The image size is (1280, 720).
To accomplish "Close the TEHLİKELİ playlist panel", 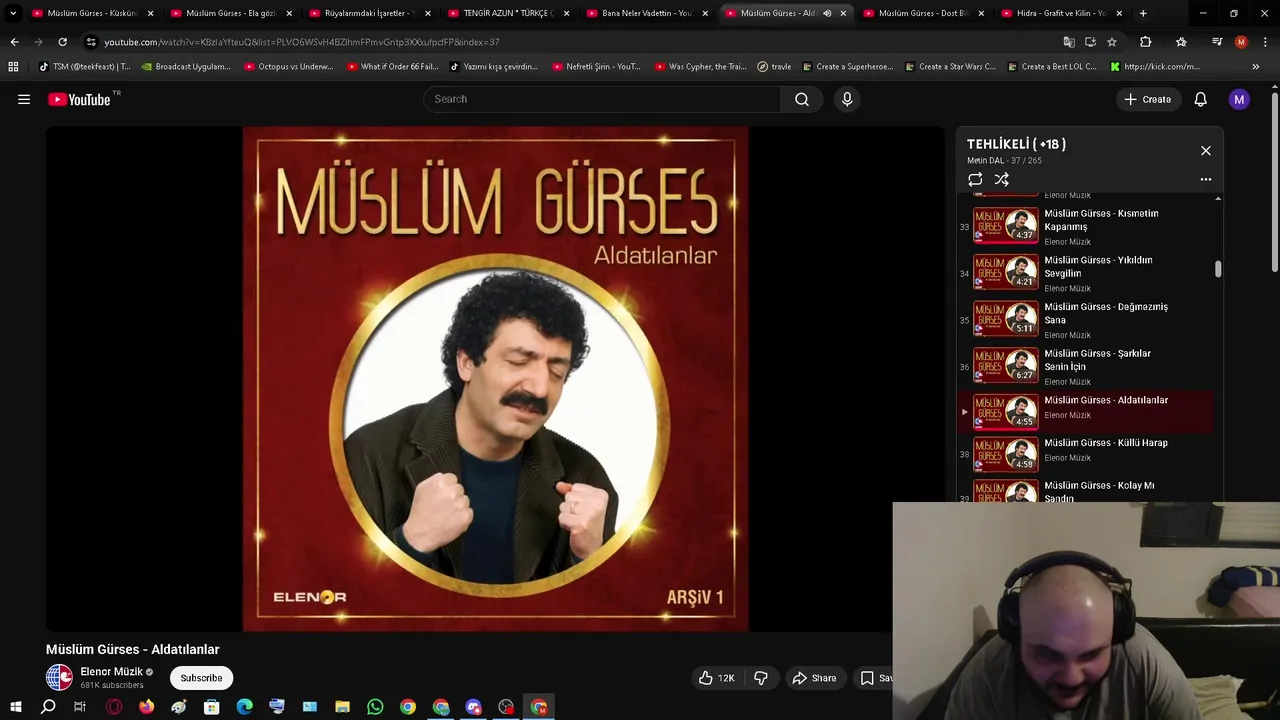I will point(1205,151).
